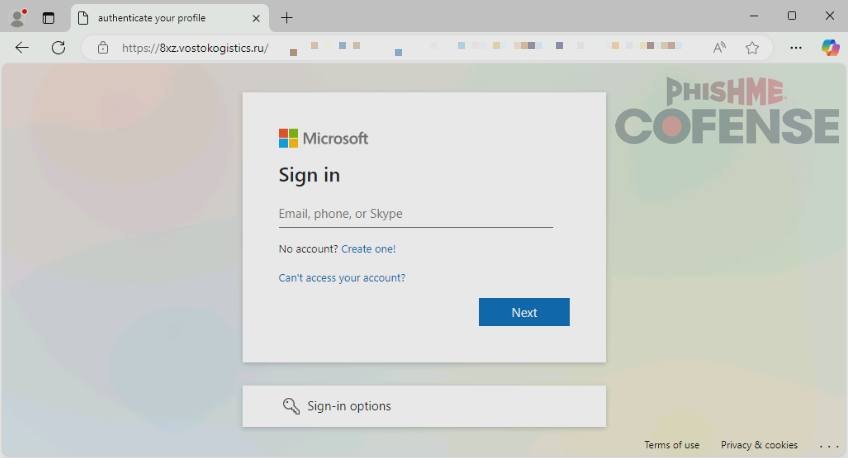The image size is (848, 458).
Task: Click the key icon in Sign-in options
Action: [x=291, y=406]
